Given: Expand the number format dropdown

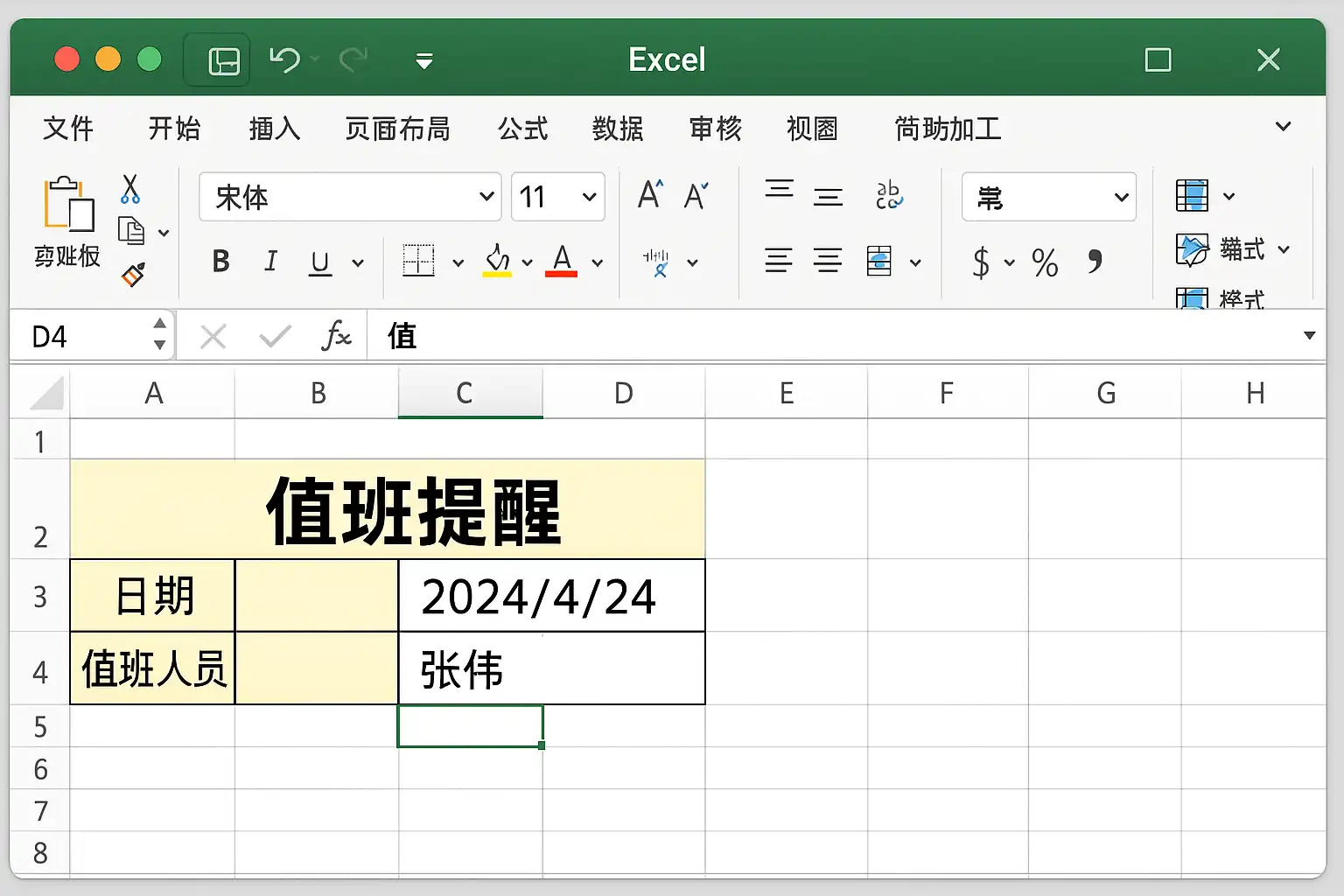Looking at the screenshot, I should (1049, 198).
